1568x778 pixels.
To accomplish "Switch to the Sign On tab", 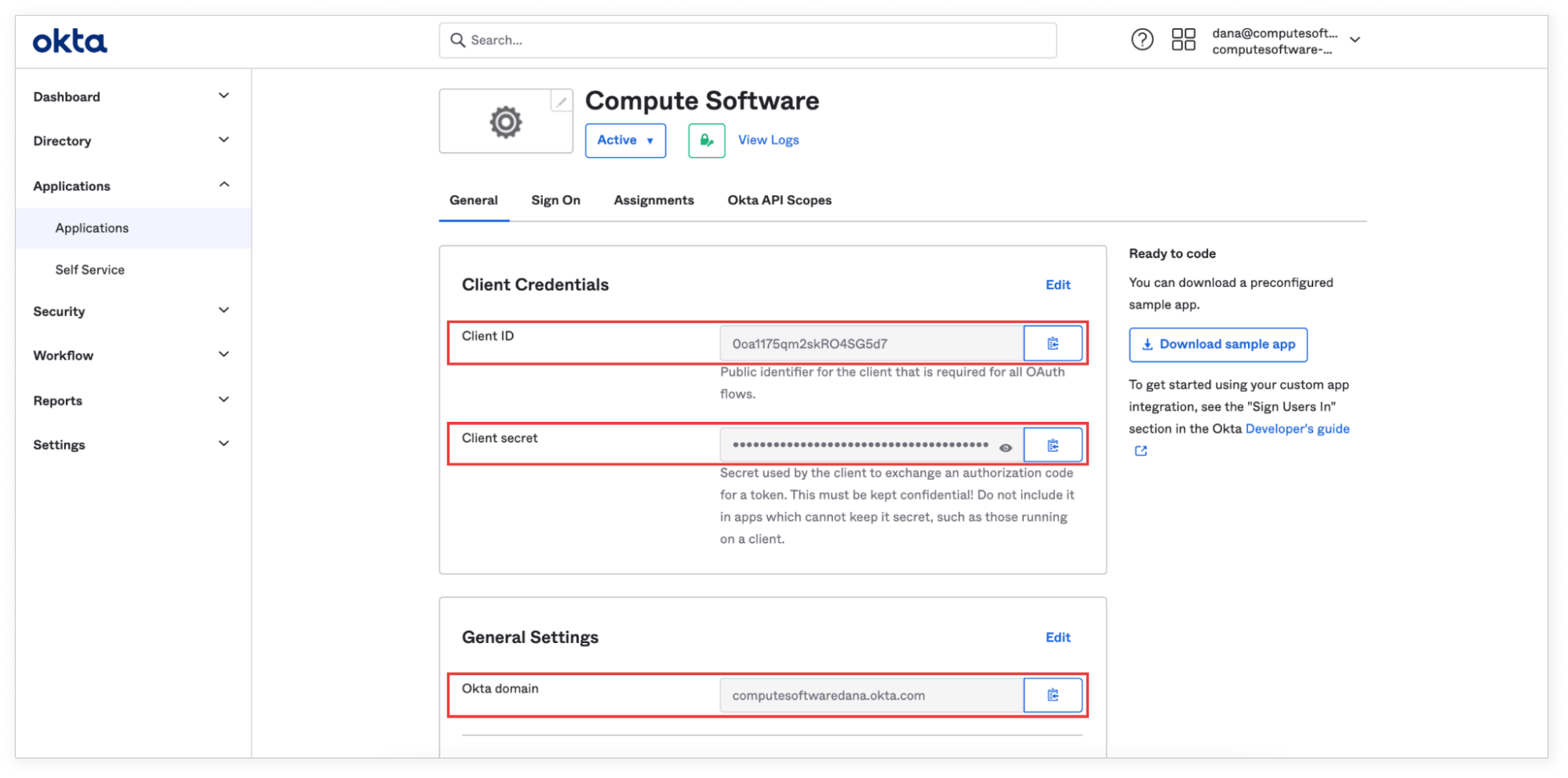I will pos(555,200).
